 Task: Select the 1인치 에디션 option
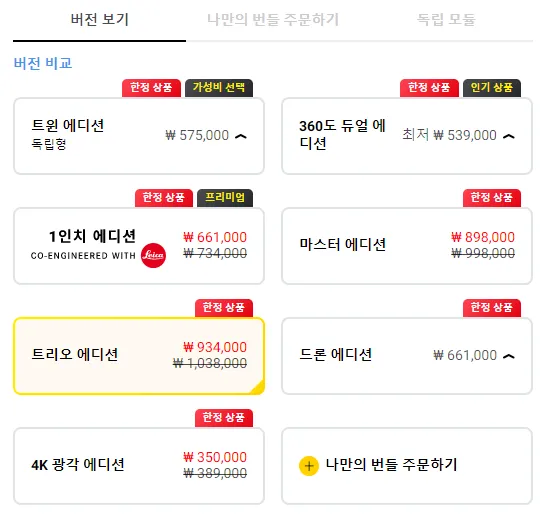[139, 246]
